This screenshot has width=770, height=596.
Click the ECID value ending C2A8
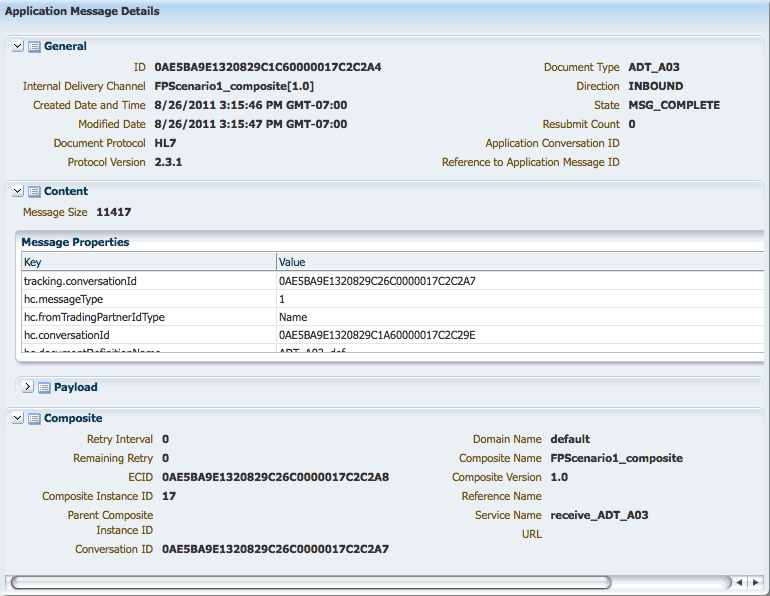pos(275,477)
